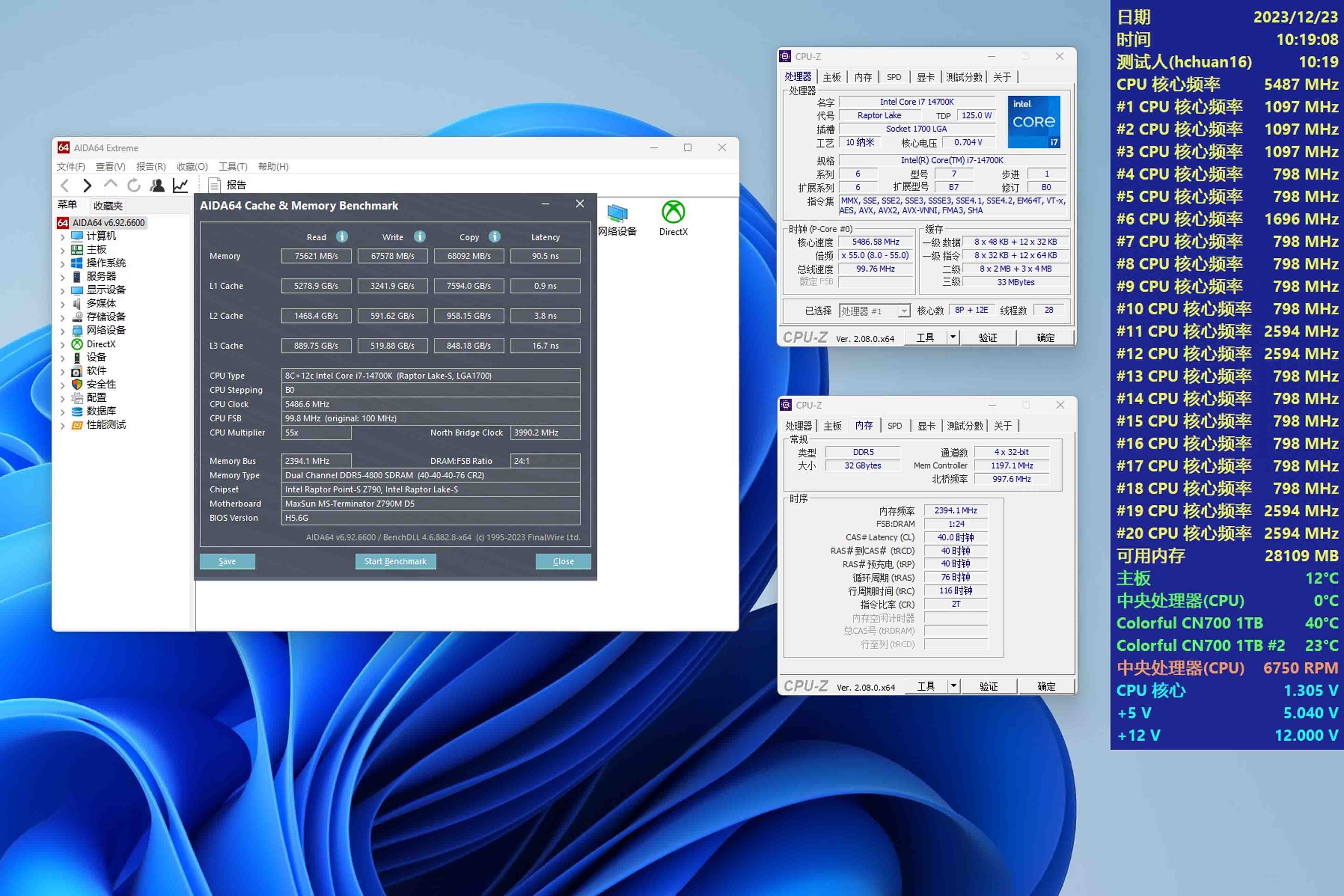The width and height of the screenshot is (1344, 896).
Task: Expand the 主板 tree node
Action: click(62, 250)
